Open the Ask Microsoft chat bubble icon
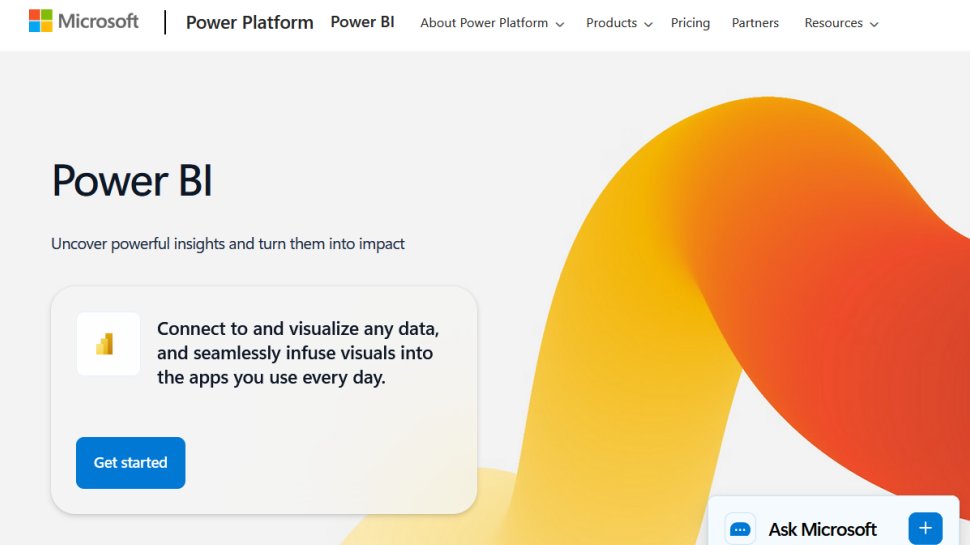This screenshot has width=970, height=545. tap(740, 529)
